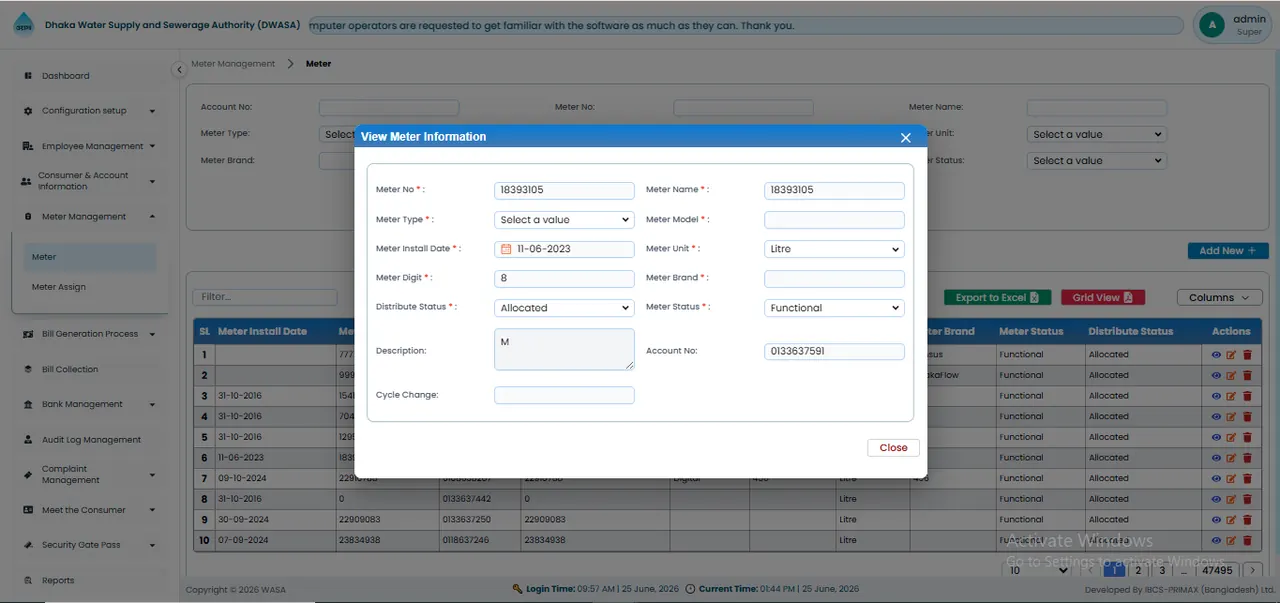Open the Bank Management sidebar menu
Screen dimensions: 1280x603
point(90,405)
